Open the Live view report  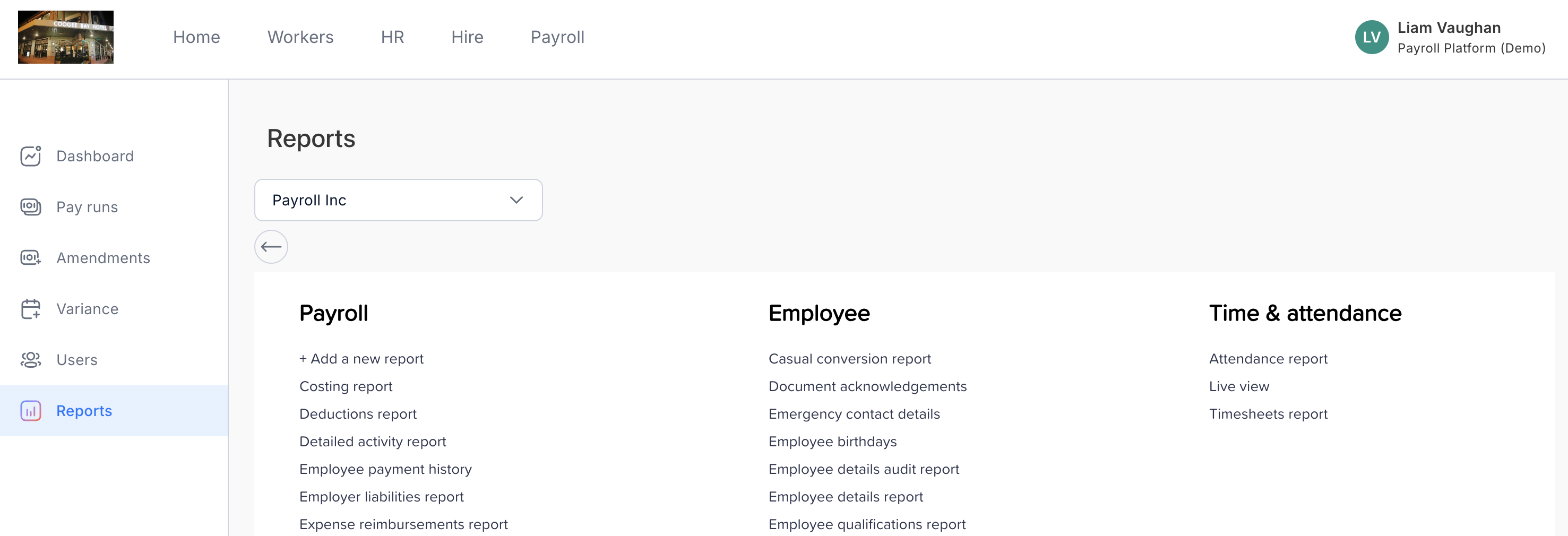(x=1239, y=386)
